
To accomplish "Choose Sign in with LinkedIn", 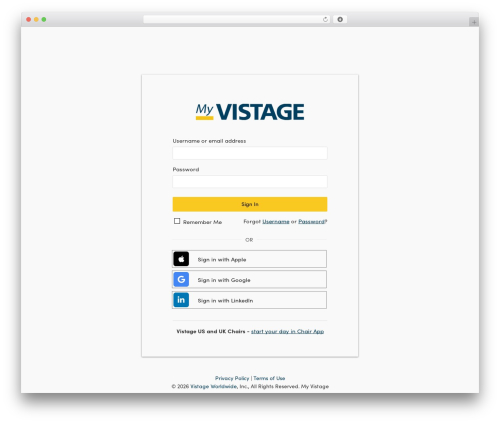I will 249,300.
